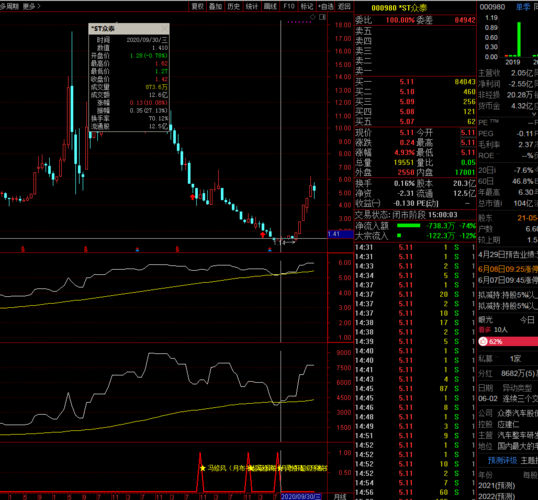Click the 返回 return button
Viewport: 538px width, 500px height.
click(x=344, y=6)
